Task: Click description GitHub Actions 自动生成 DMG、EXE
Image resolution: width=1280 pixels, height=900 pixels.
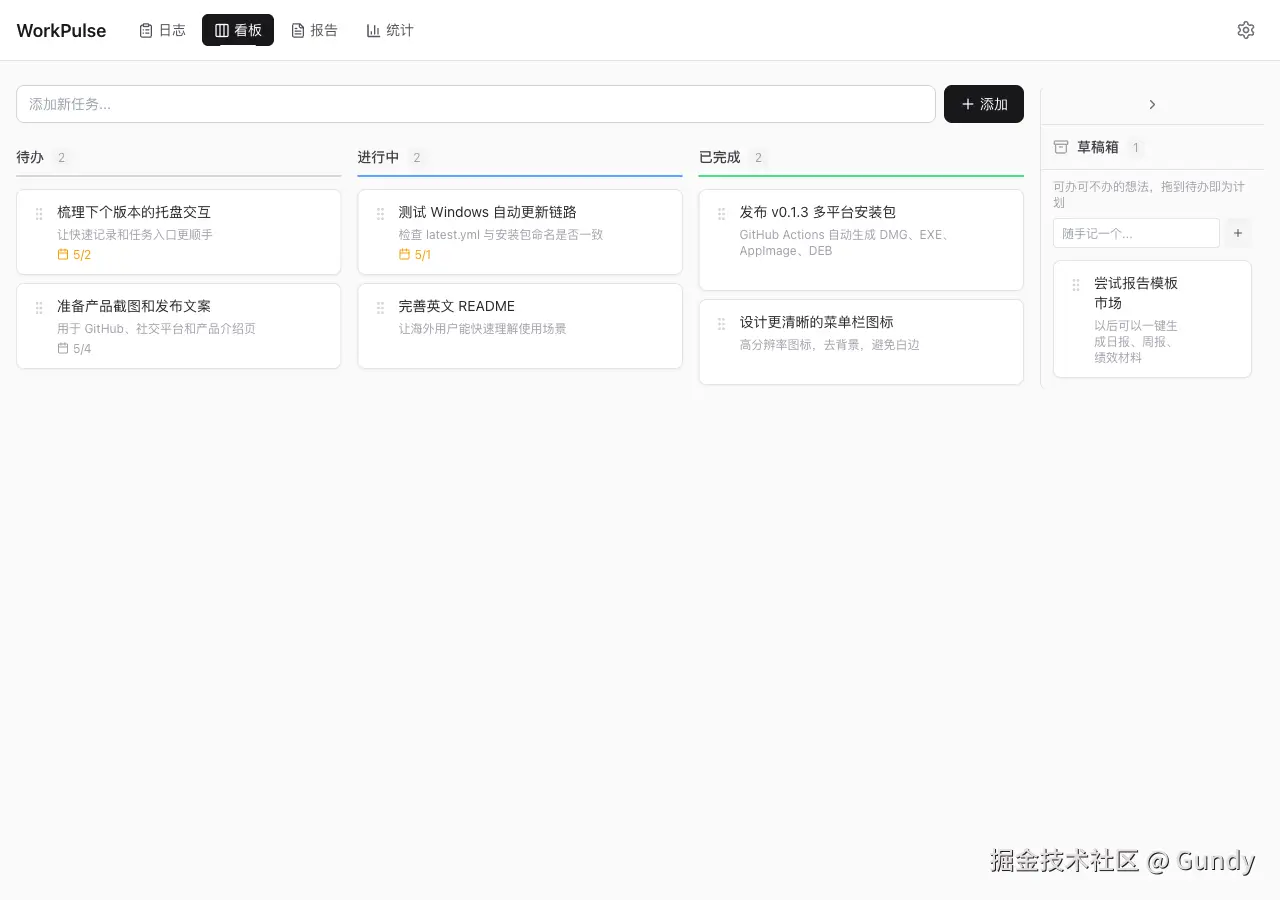Action: pyautogui.click(x=844, y=243)
